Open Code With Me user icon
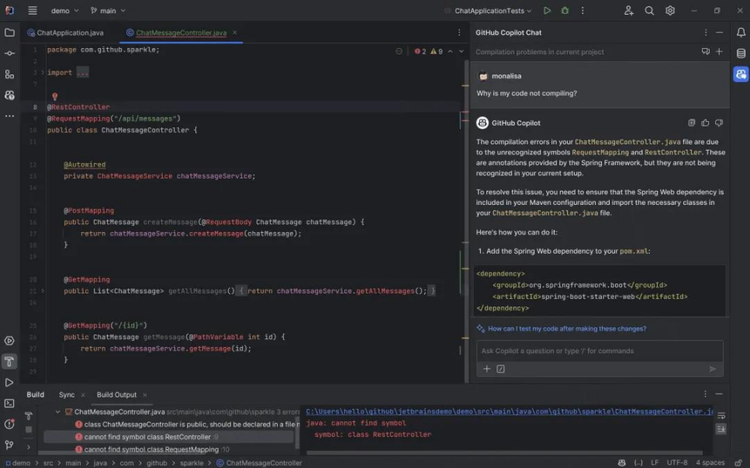Viewport: 750px width, 468px height. point(629,11)
